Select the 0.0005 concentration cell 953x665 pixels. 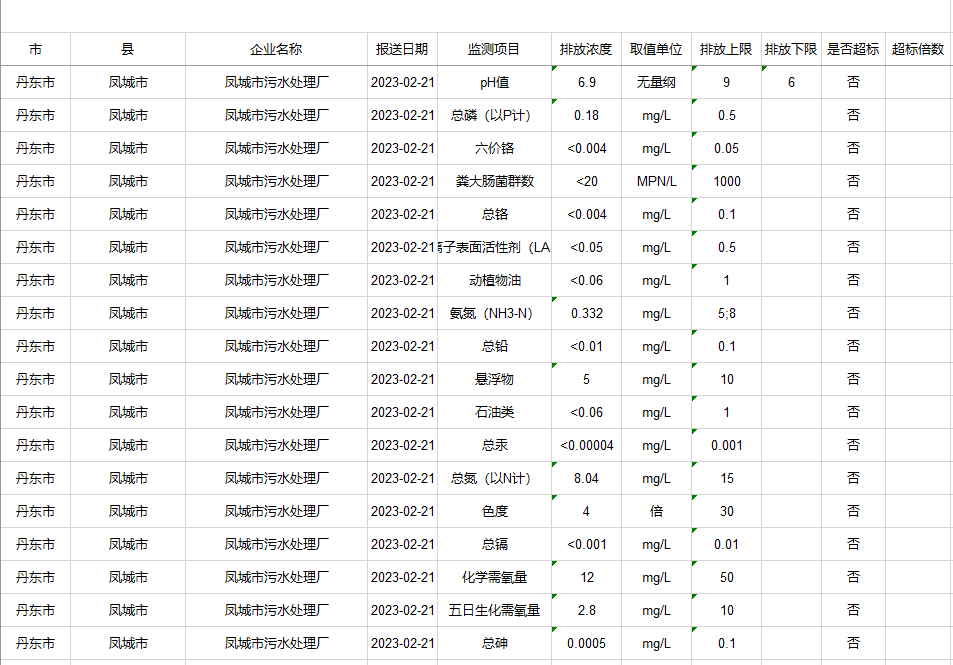point(586,643)
